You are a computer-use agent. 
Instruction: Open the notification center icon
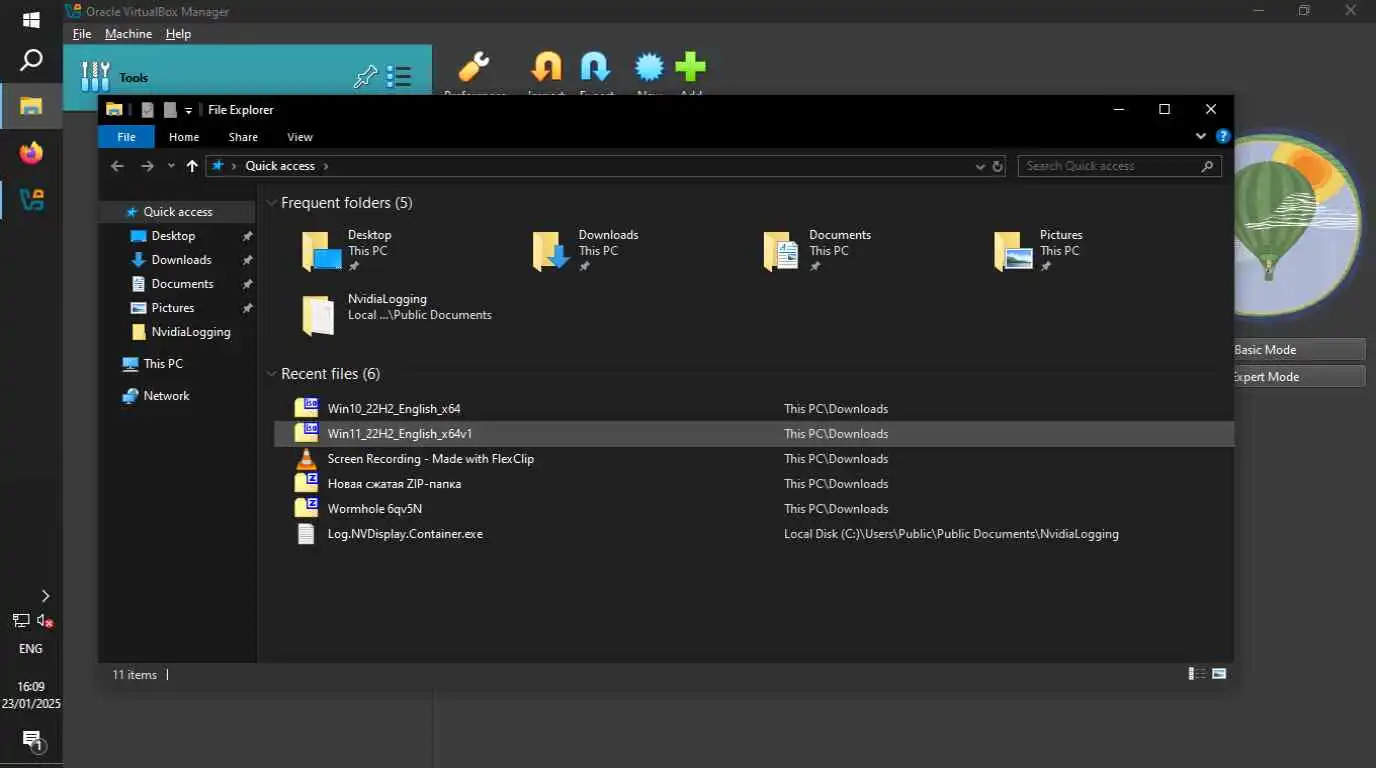(x=31, y=741)
